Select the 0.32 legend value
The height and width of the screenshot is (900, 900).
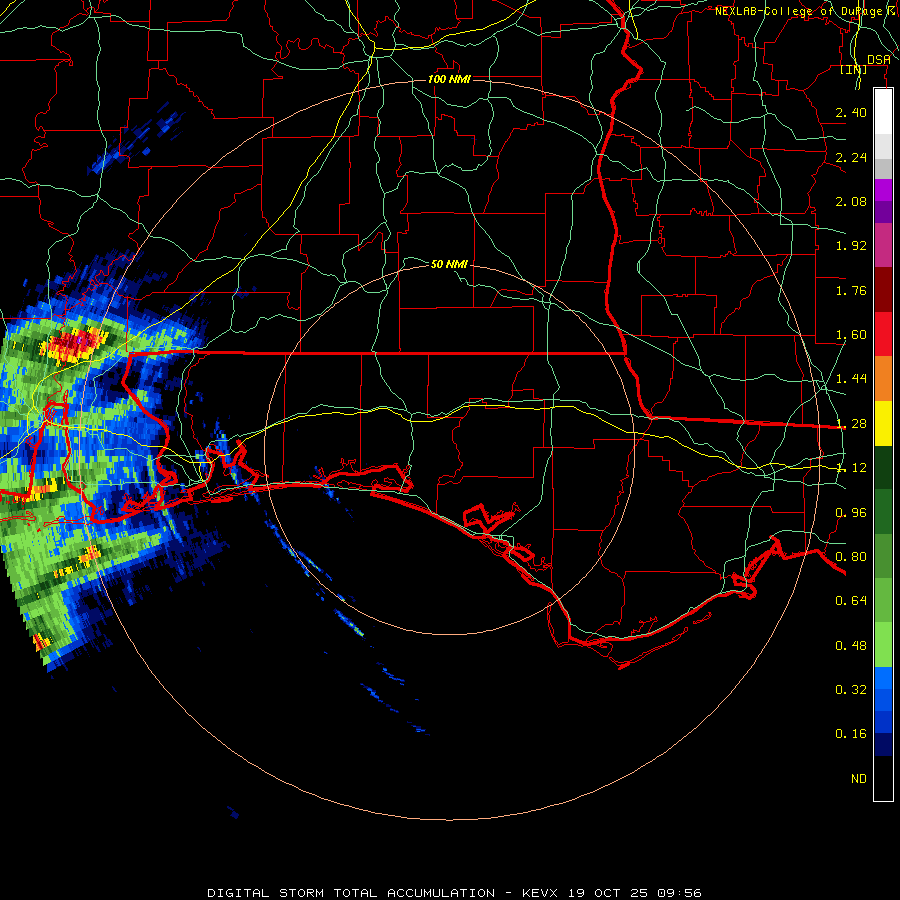tap(851, 690)
